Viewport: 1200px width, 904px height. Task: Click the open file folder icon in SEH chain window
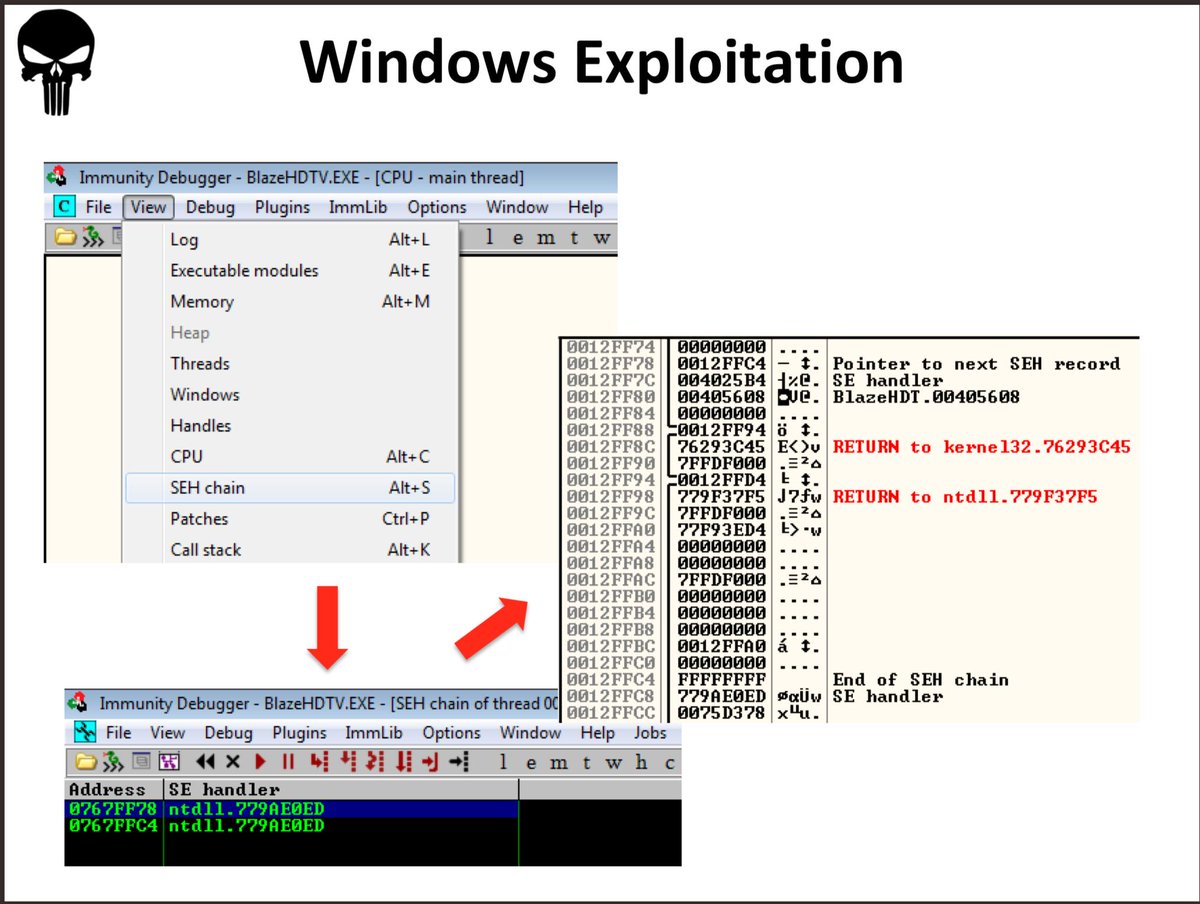86,762
